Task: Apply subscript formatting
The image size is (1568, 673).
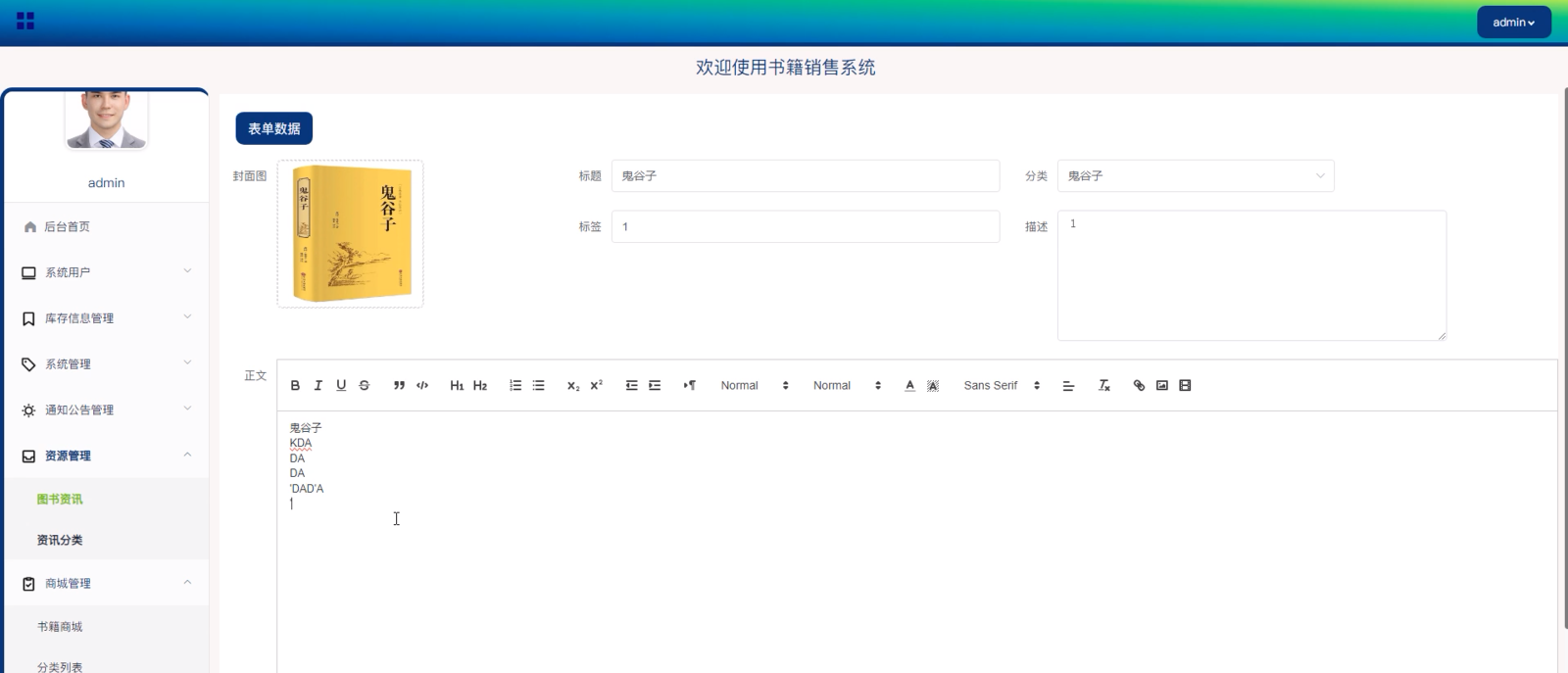Action: (x=573, y=386)
